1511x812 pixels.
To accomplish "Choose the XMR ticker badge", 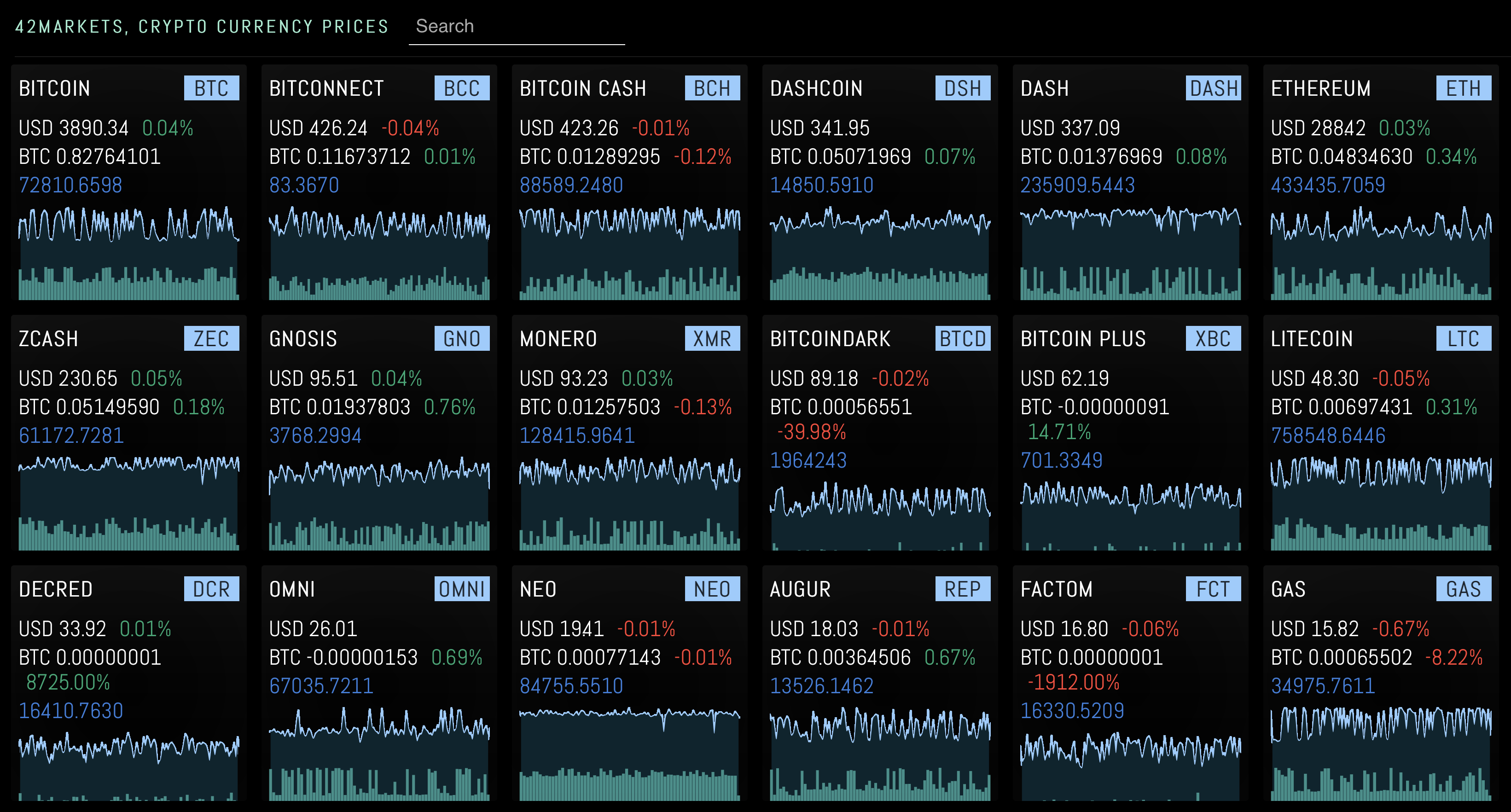I will pyautogui.click(x=712, y=339).
